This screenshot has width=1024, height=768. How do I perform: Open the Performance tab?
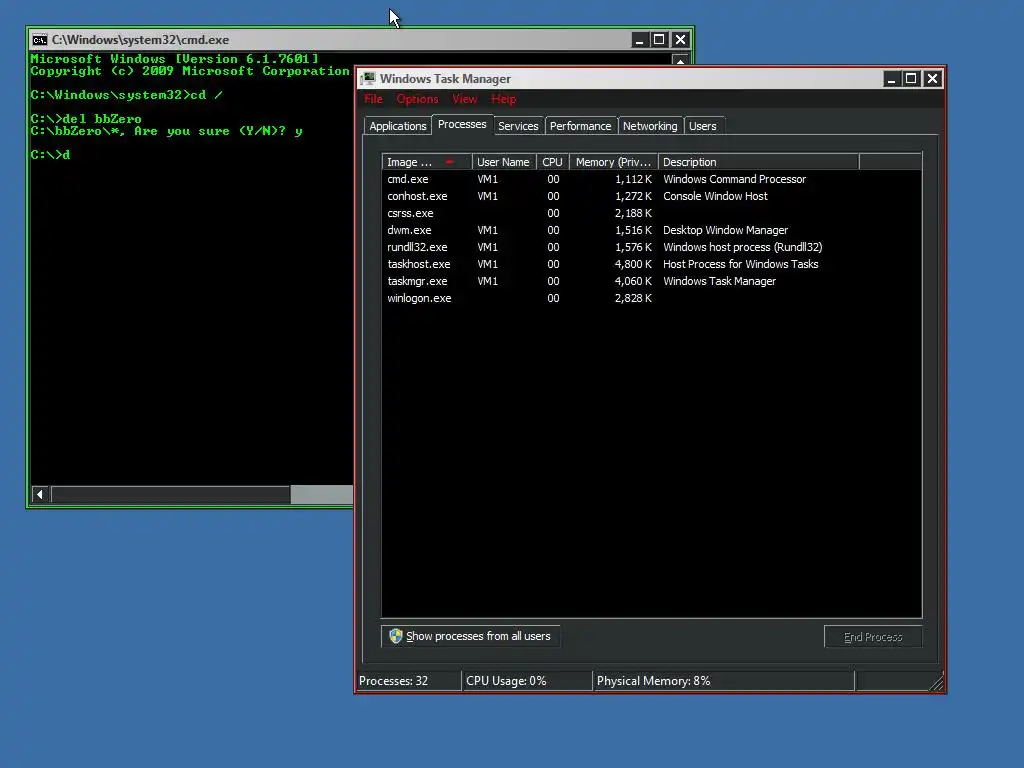[x=581, y=126]
